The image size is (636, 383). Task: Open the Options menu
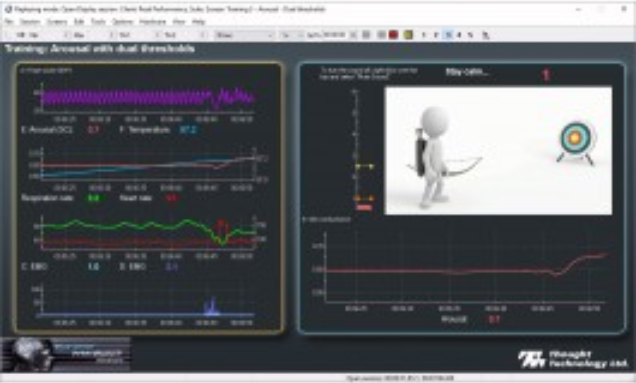(122, 22)
